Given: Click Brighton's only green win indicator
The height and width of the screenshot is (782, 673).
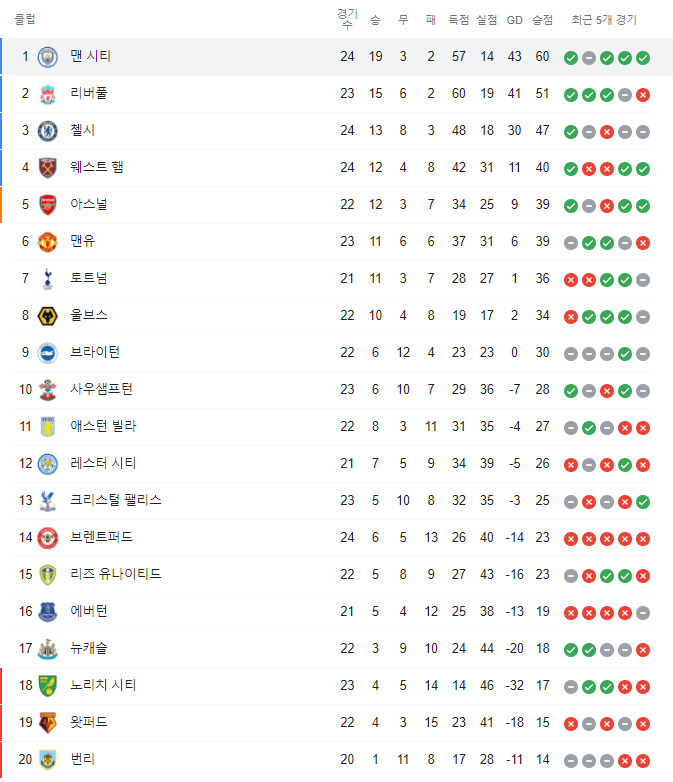Looking at the screenshot, I should 625,354.
